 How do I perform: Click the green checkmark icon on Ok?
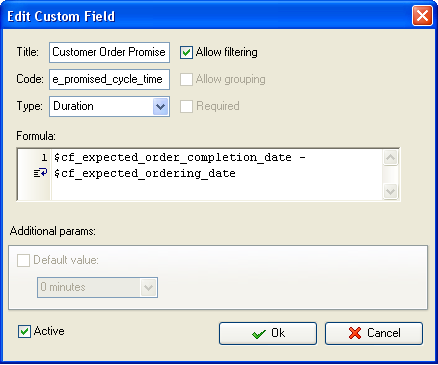pos(259,334)
